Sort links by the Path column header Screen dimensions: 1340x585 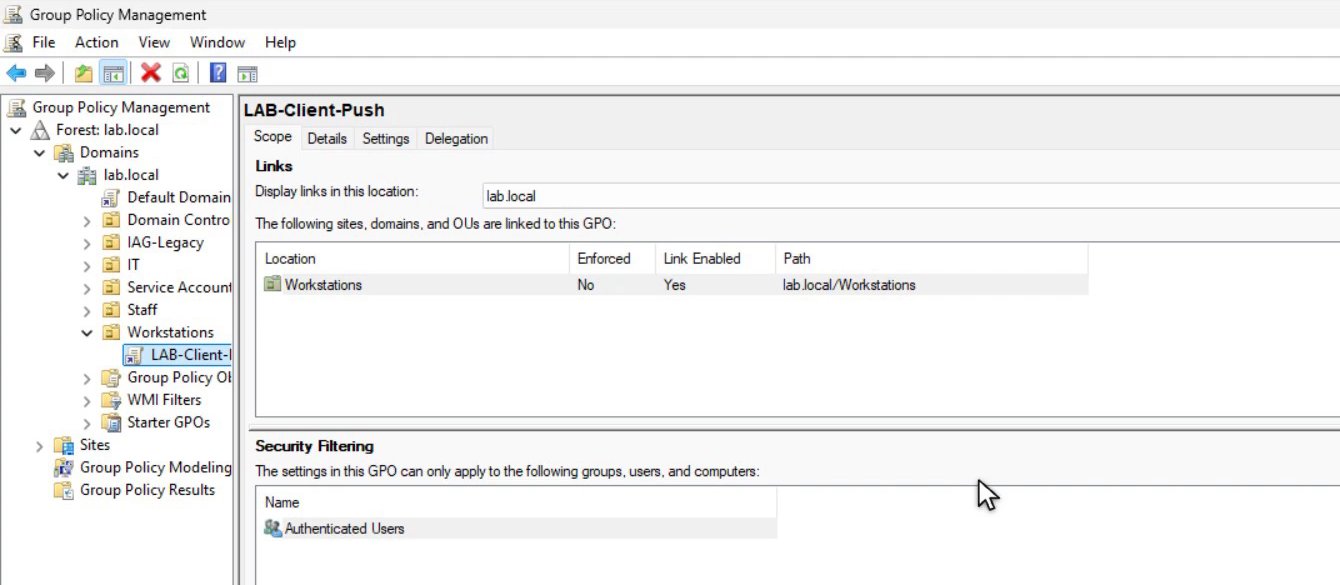(931, 259)
